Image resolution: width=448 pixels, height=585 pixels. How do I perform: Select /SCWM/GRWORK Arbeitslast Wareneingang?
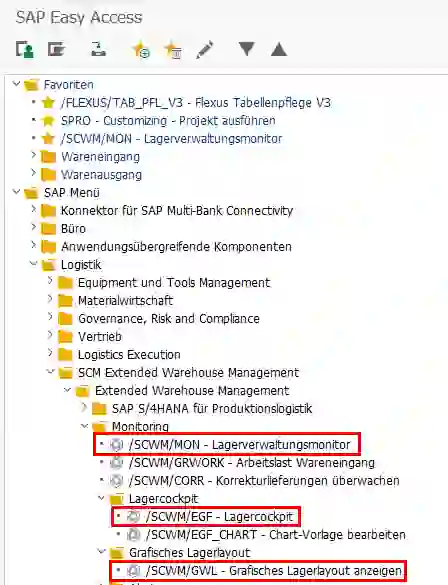pos(251,463)
